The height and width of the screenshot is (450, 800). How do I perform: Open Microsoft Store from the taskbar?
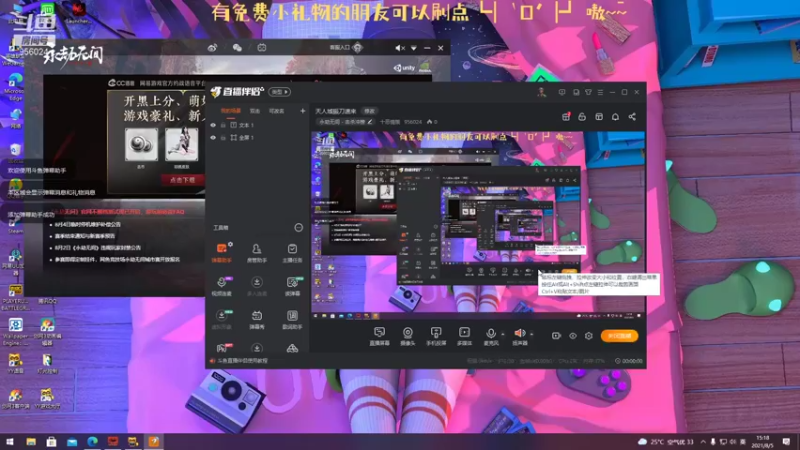(x=51, y=441)
